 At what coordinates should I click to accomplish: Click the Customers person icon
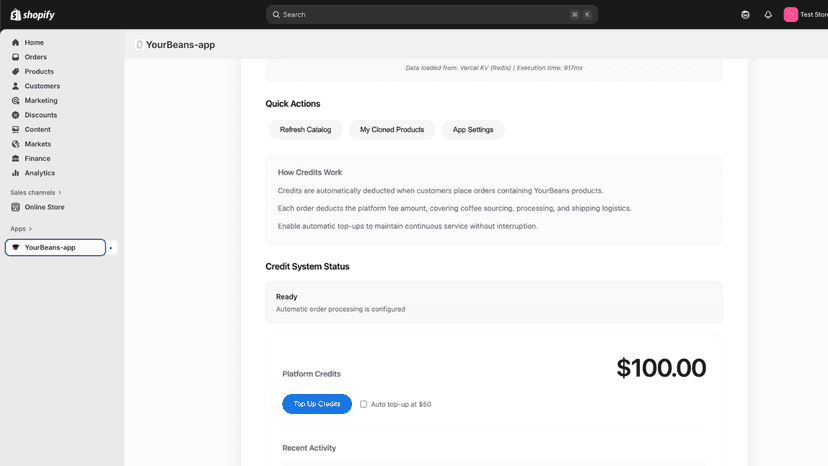coord(15,86)
